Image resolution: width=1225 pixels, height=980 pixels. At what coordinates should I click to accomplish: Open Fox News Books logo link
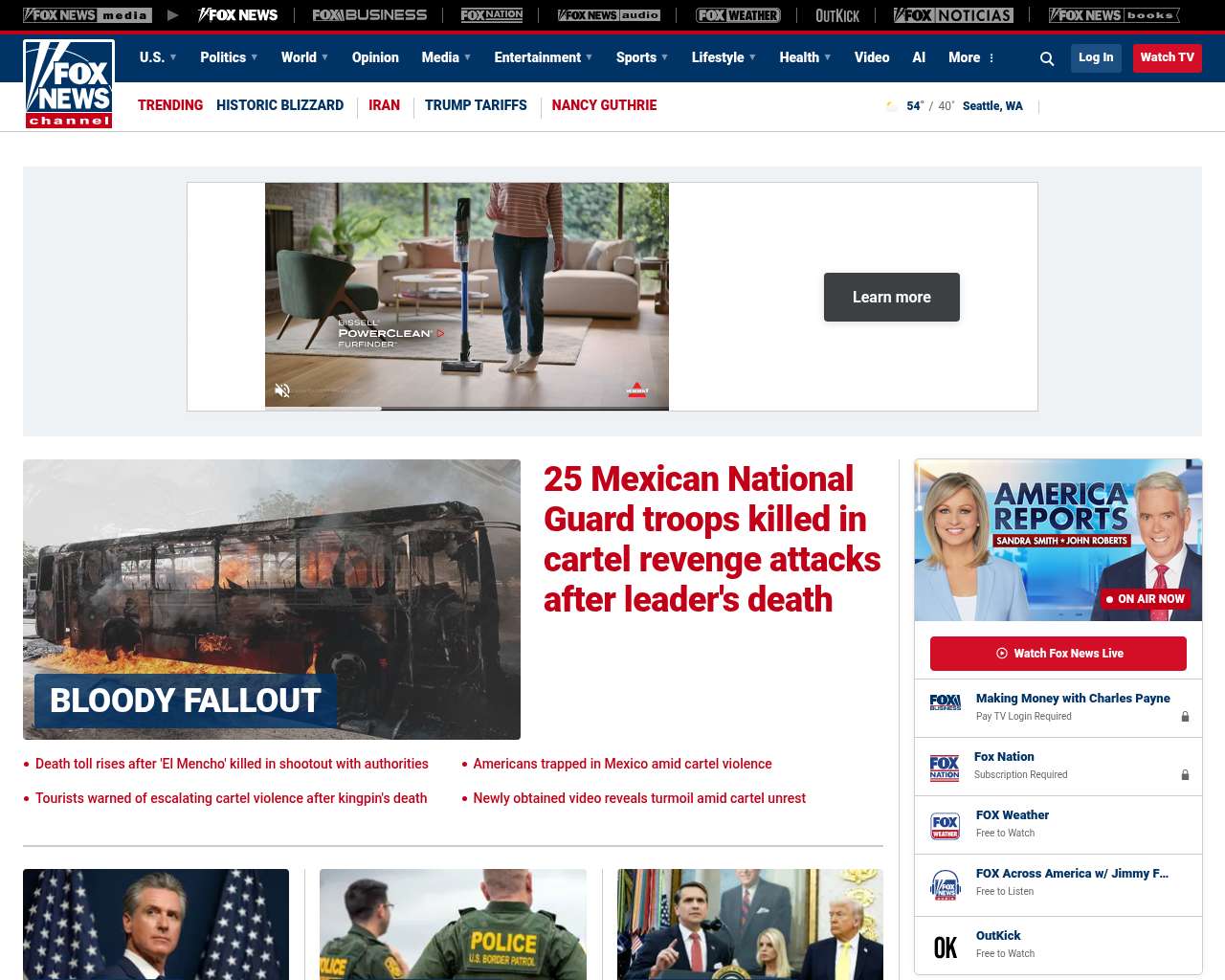click(1114, 15)
